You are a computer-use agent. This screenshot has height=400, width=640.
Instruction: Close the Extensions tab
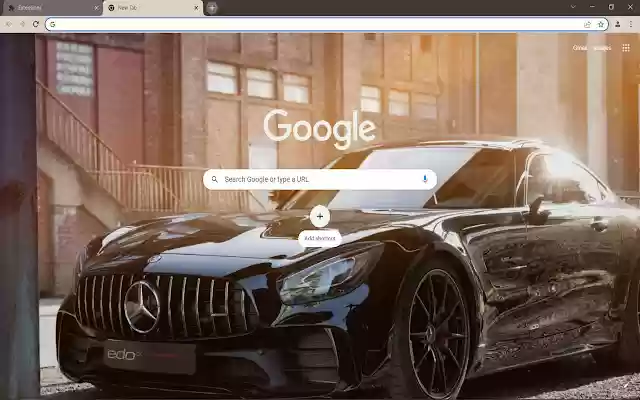(x=96, y=8)
